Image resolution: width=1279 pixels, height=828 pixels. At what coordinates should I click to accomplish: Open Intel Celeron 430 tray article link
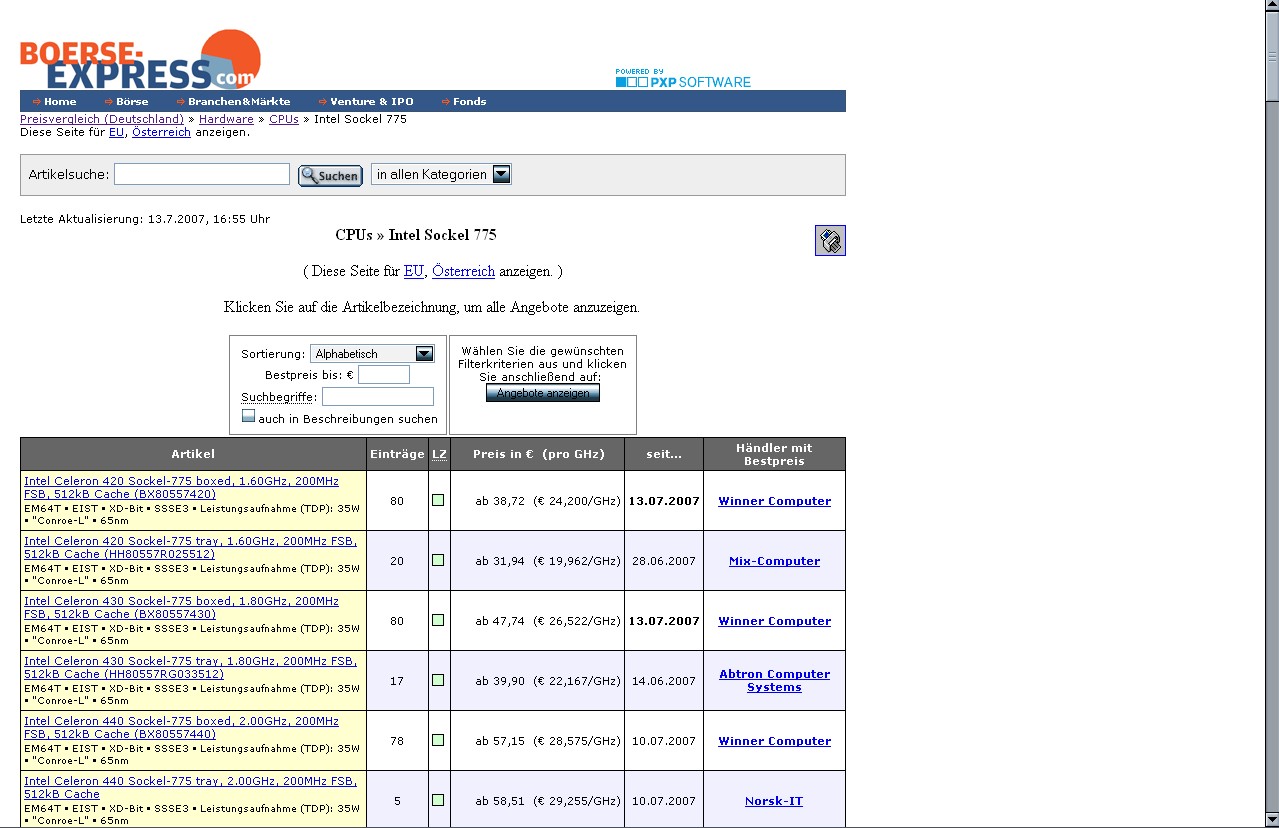(x=190, y=667)
